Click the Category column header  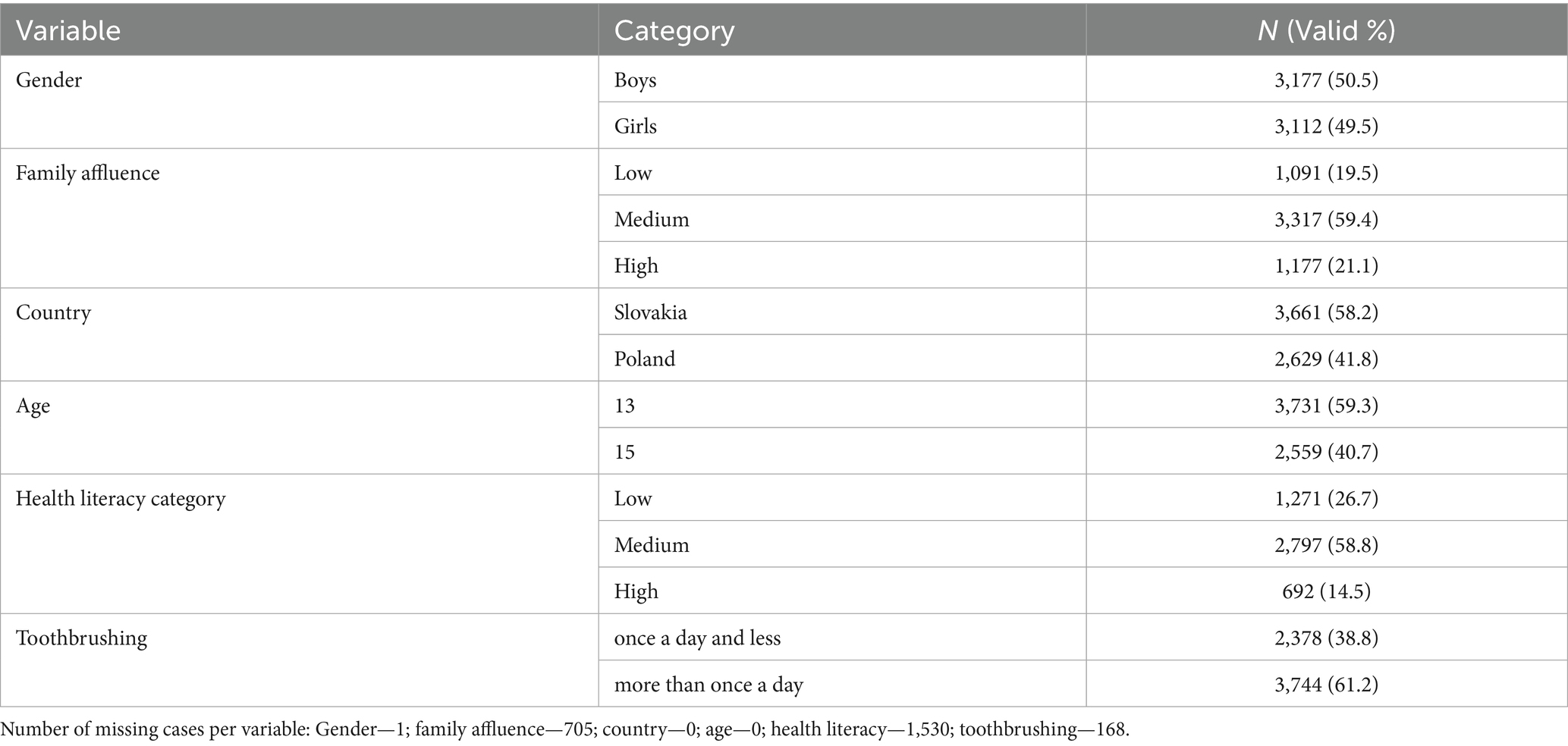674,30
